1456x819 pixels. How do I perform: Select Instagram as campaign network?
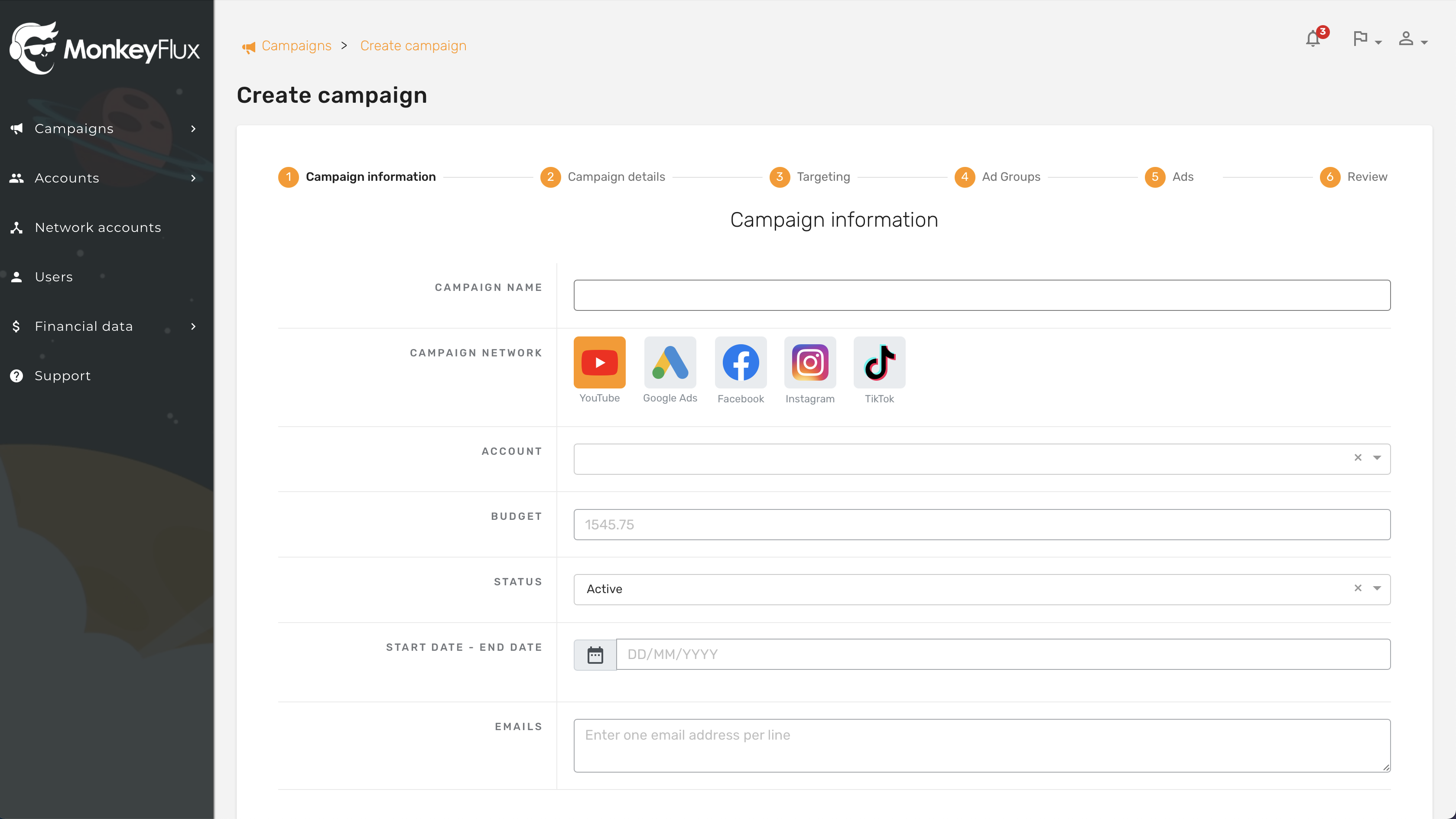click(x=809, y=362)
